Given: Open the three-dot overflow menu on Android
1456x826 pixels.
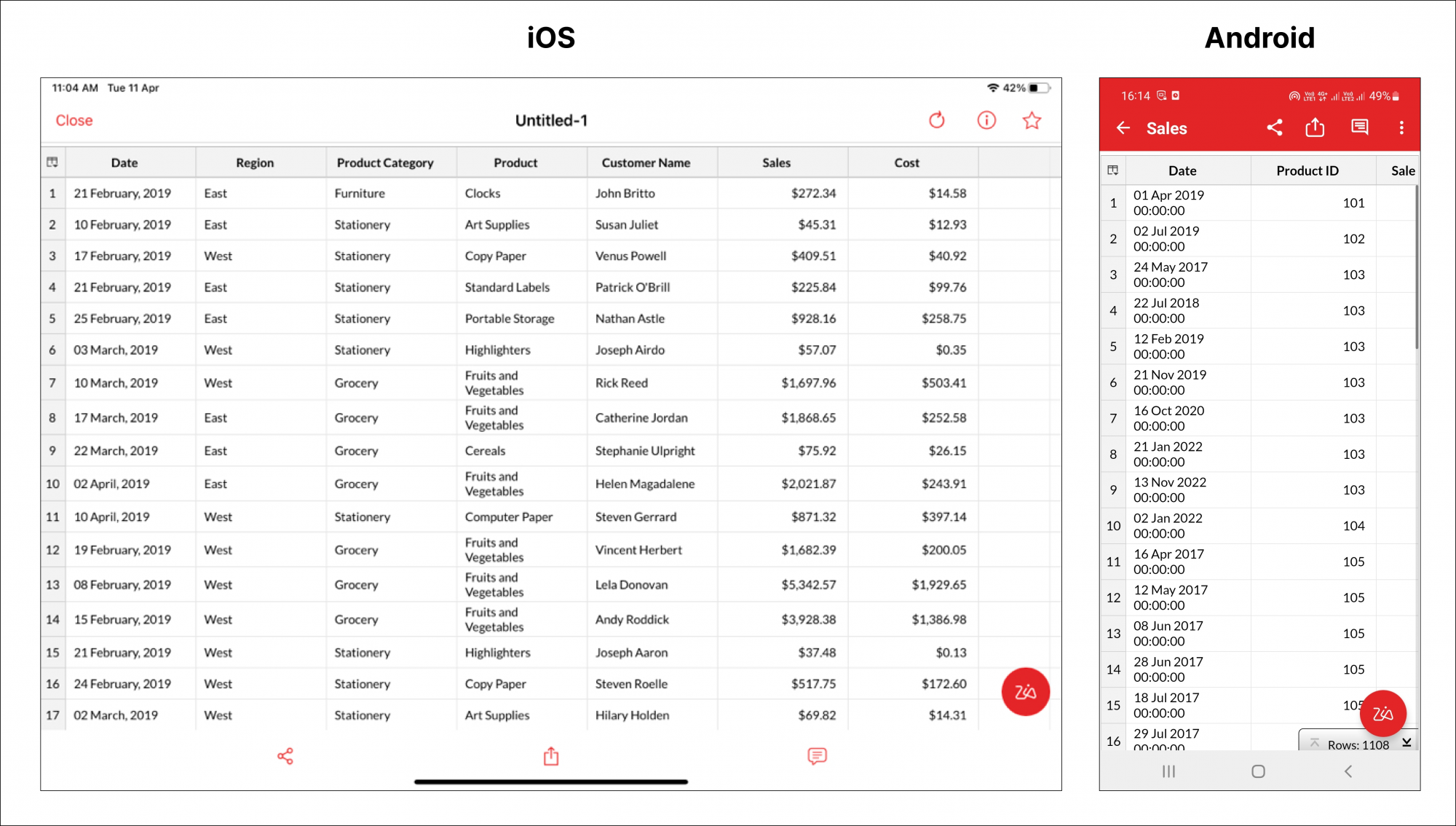Looking at the screenshot, I should pos(1401,127).
